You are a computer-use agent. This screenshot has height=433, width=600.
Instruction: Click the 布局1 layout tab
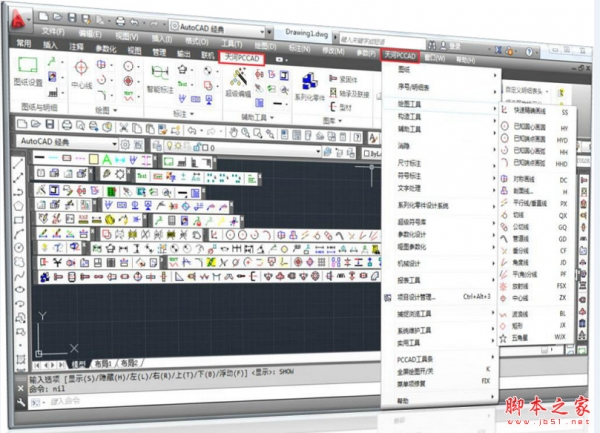103,363
